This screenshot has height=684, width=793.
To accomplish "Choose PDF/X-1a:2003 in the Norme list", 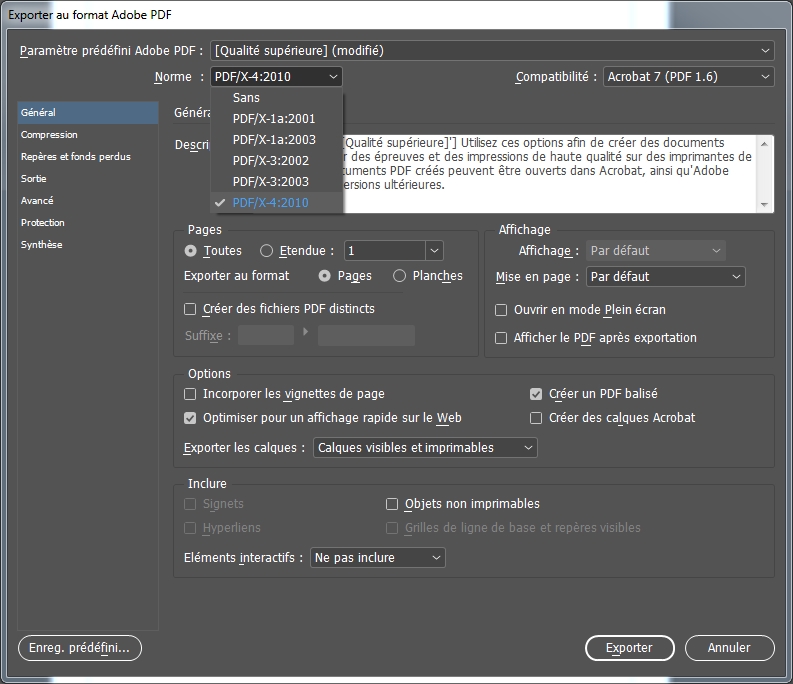I will point(277,140).
